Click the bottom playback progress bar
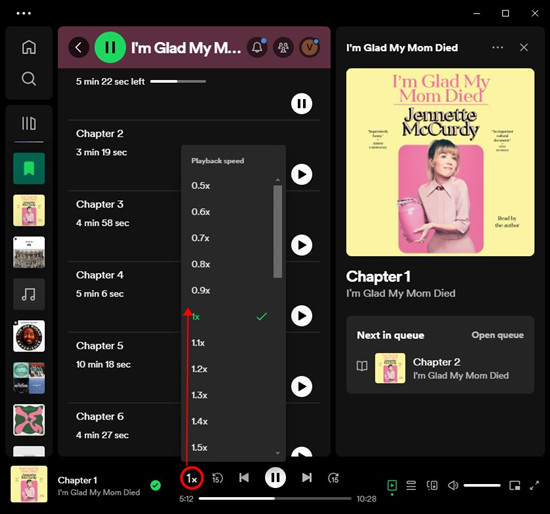The image size is (550, 514). (275, 499)
